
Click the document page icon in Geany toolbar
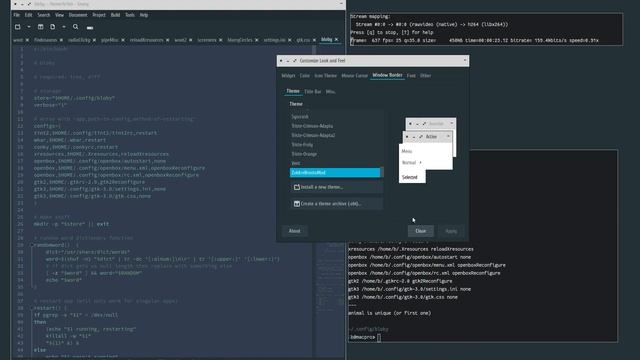[53, 27]
